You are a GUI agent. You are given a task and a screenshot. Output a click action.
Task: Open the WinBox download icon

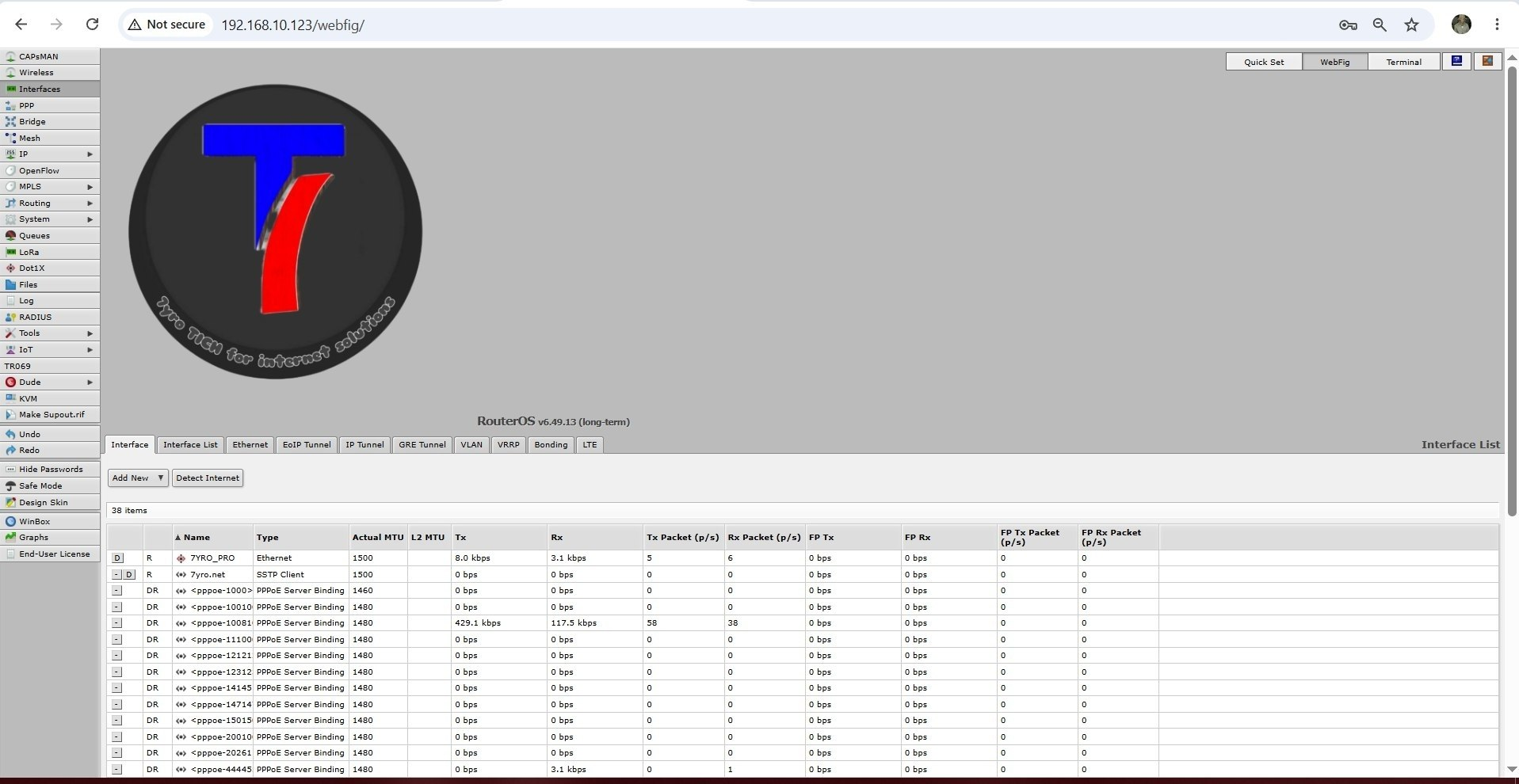(x=10, y=522)
